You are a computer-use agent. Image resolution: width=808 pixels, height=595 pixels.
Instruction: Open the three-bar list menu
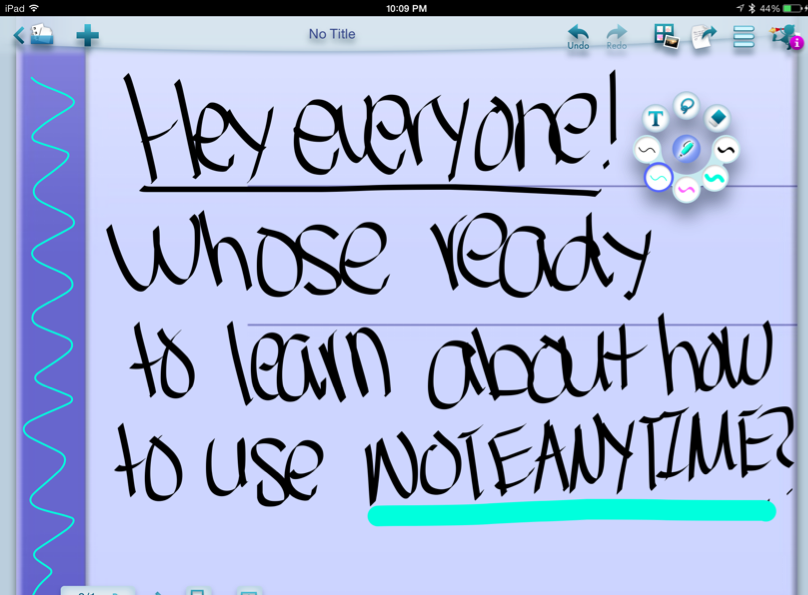743,37
